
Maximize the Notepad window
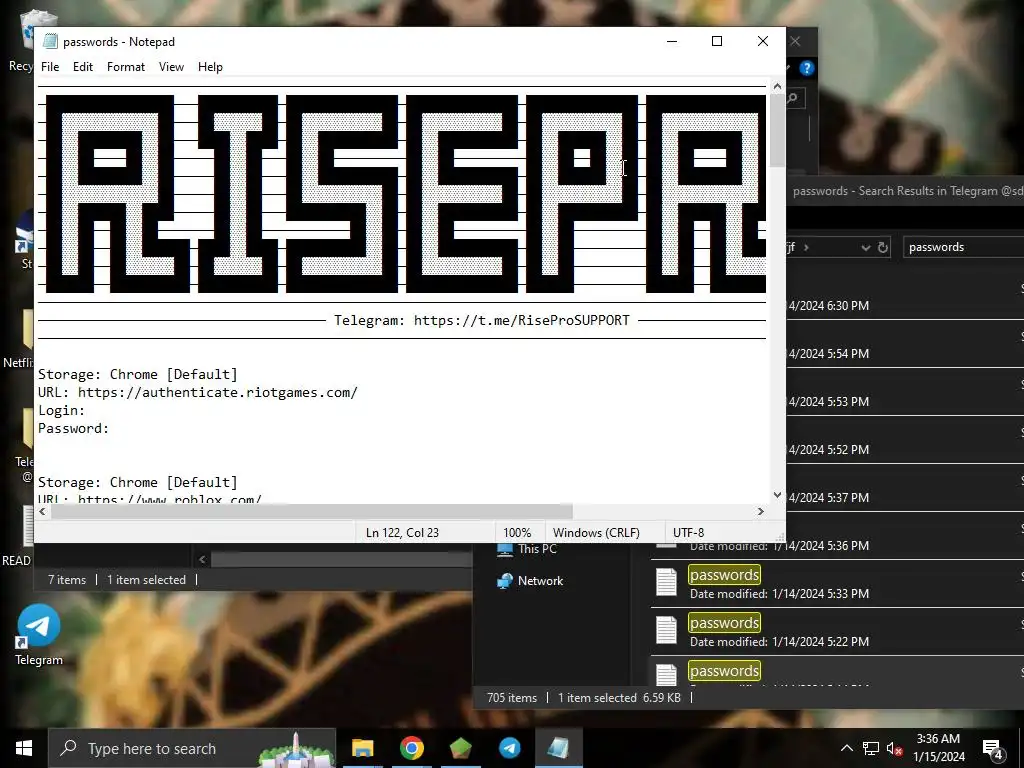[716, 41]
